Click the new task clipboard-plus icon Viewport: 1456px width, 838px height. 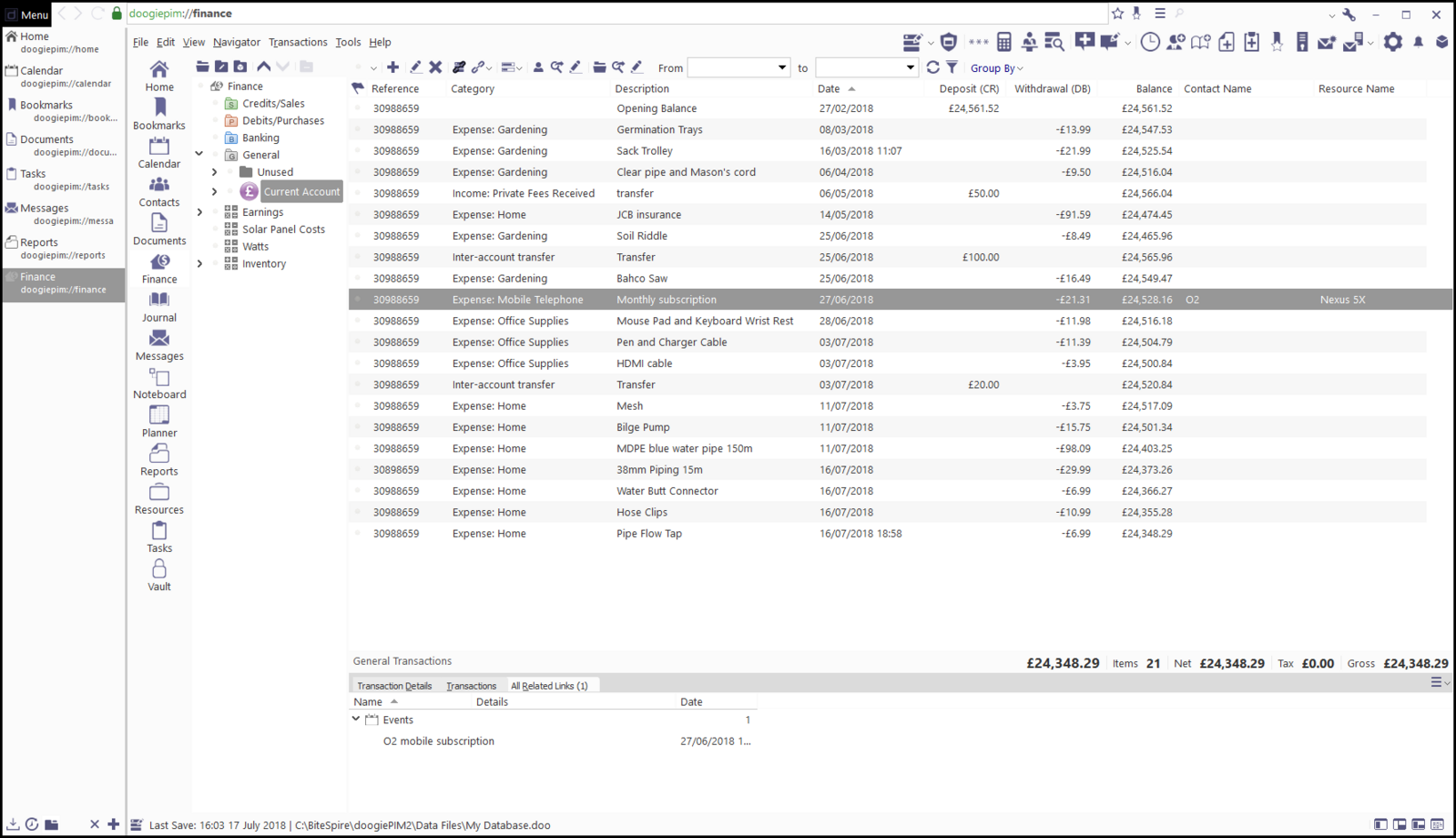1252,42
